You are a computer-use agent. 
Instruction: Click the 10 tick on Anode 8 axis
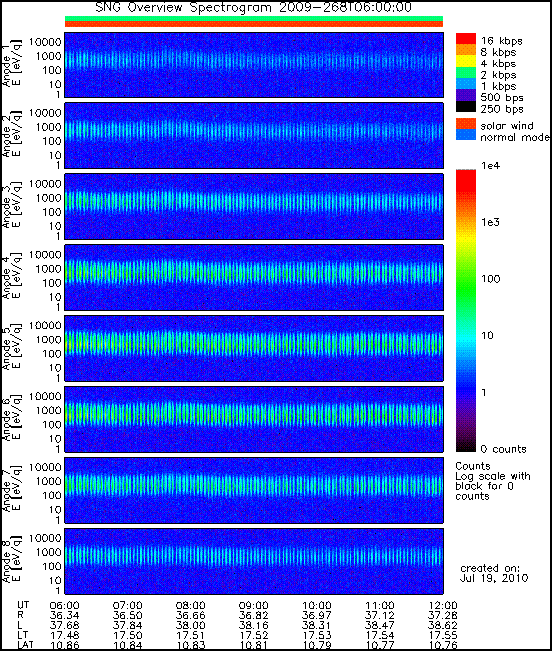[x=55, y=580]
